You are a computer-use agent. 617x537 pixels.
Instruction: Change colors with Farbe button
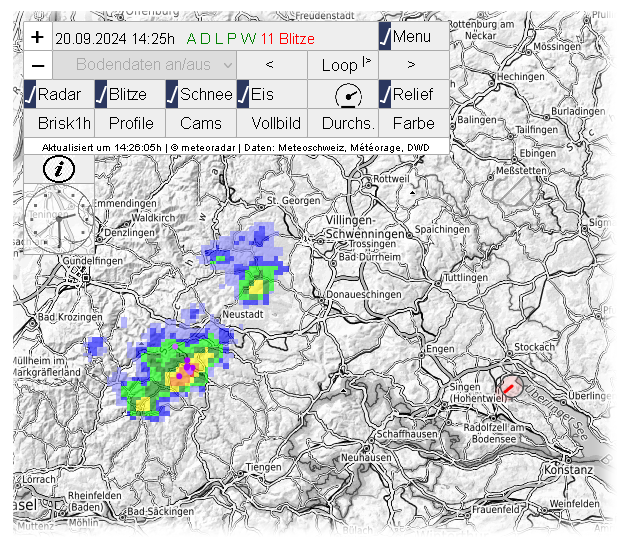(x=414, y=124)
